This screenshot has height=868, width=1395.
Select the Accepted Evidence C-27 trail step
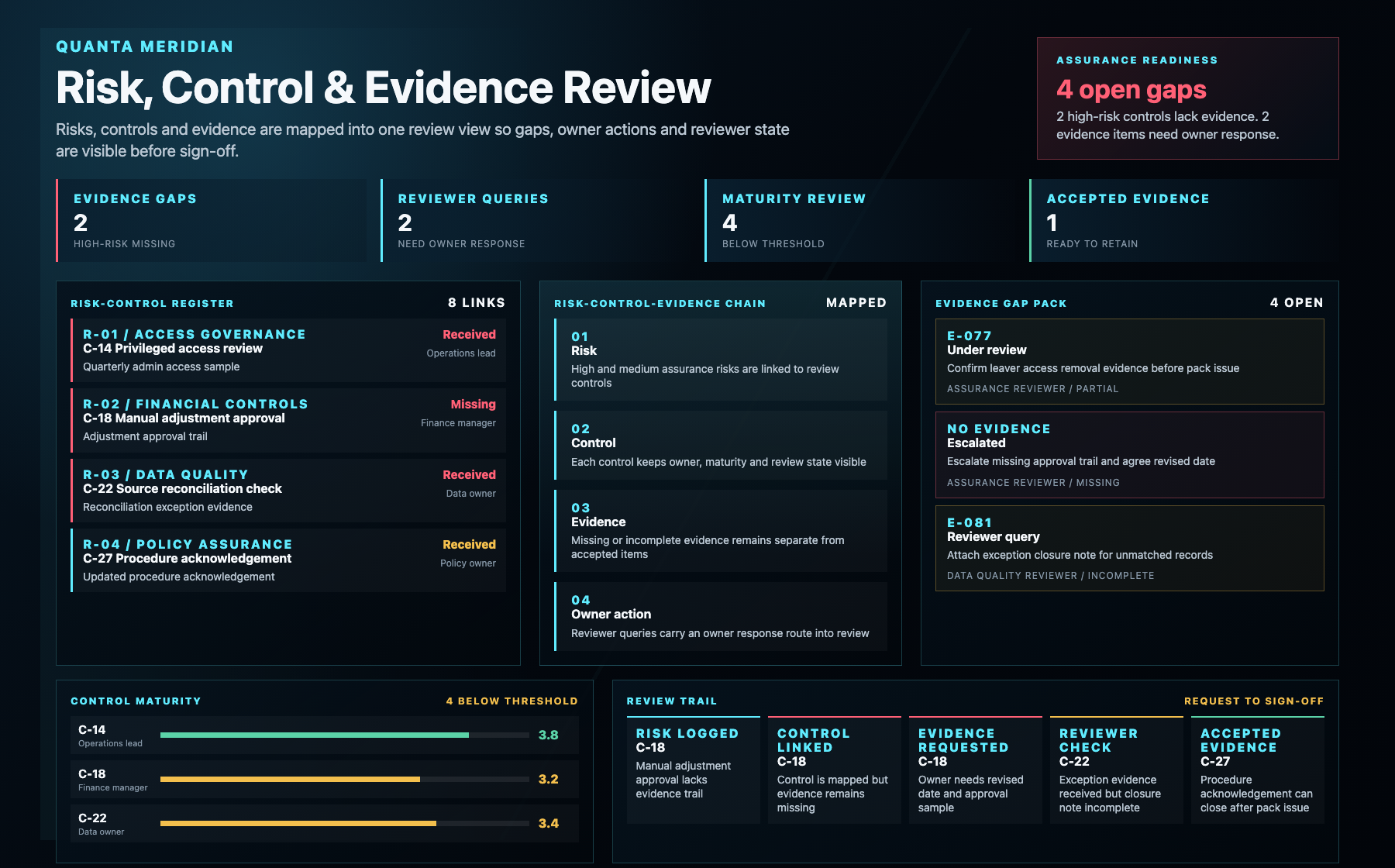1258,770
